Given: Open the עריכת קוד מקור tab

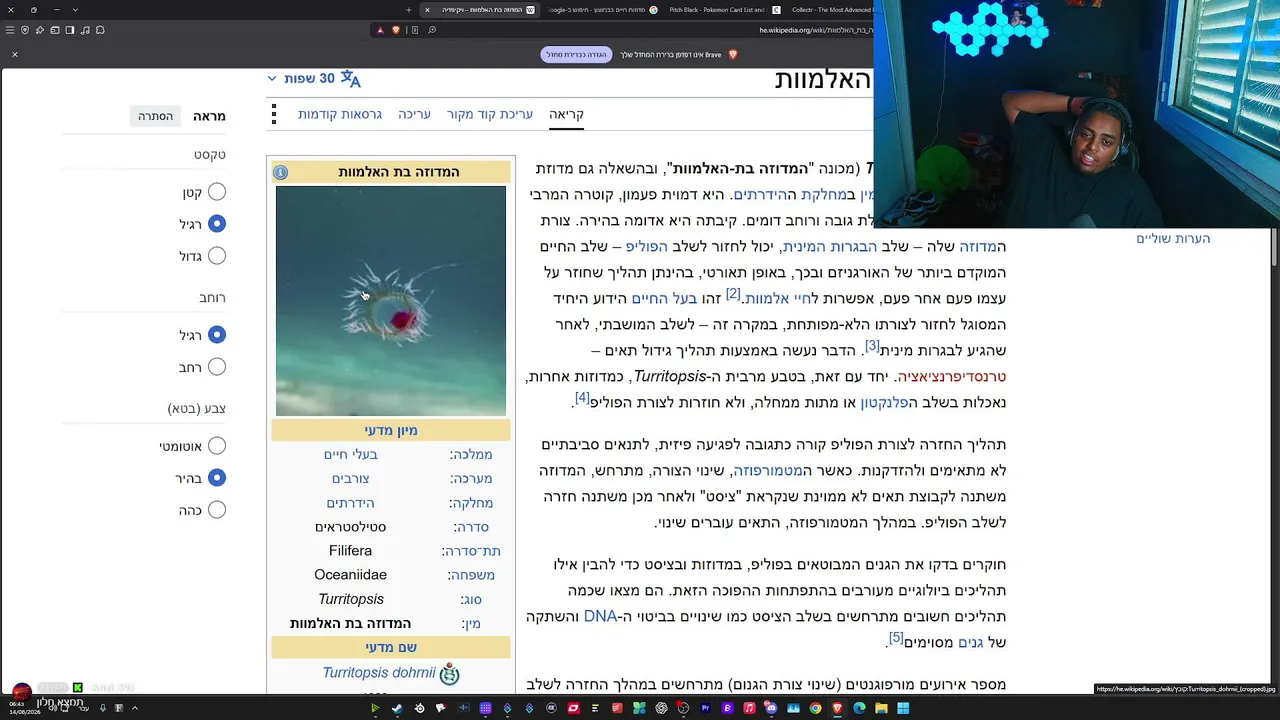Looking at the screenshot, I should (490, 114).
